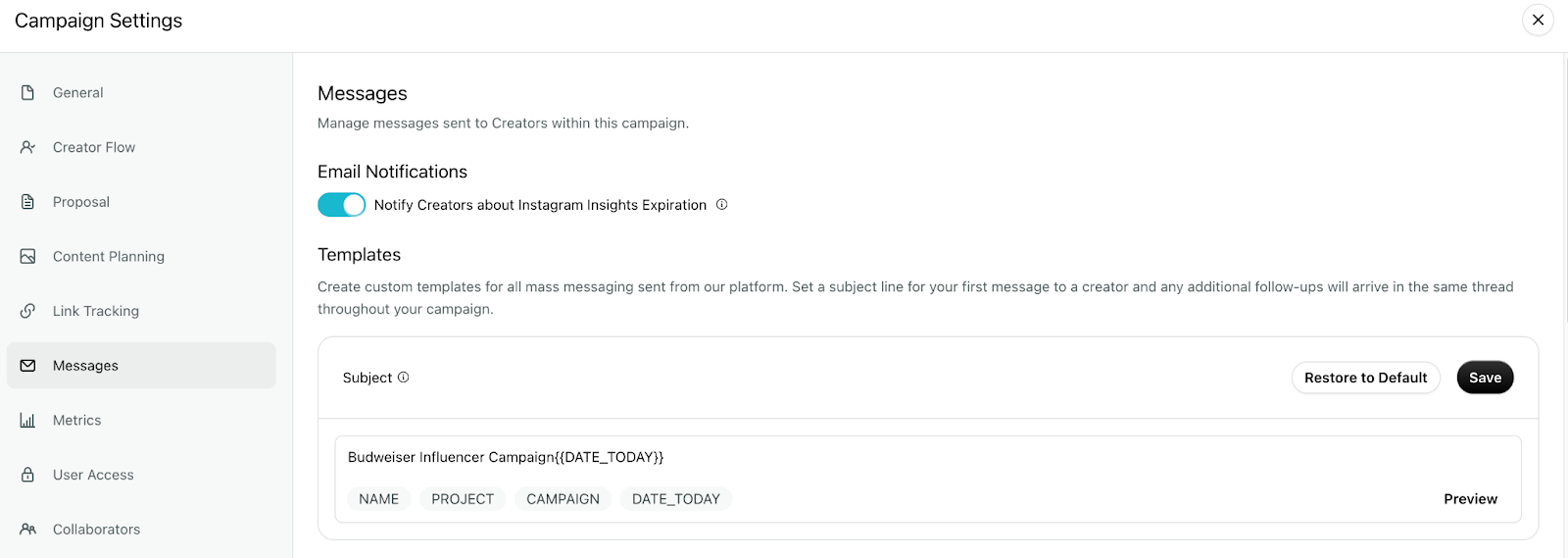Open the Content Planning settings section
1568x558 pixels.
[x=141, y=256]
